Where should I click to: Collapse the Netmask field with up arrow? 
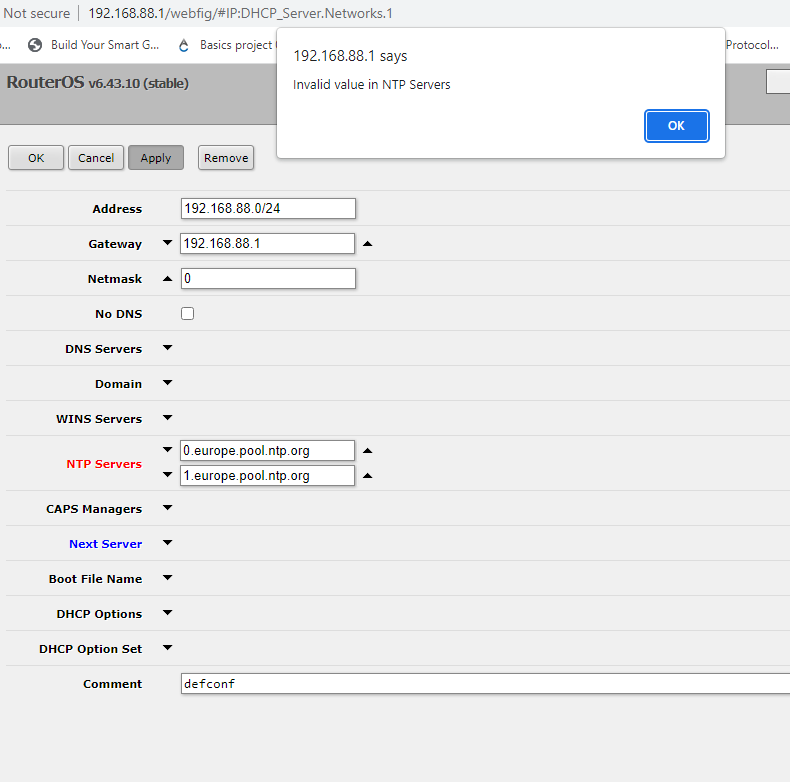(167, 279)
